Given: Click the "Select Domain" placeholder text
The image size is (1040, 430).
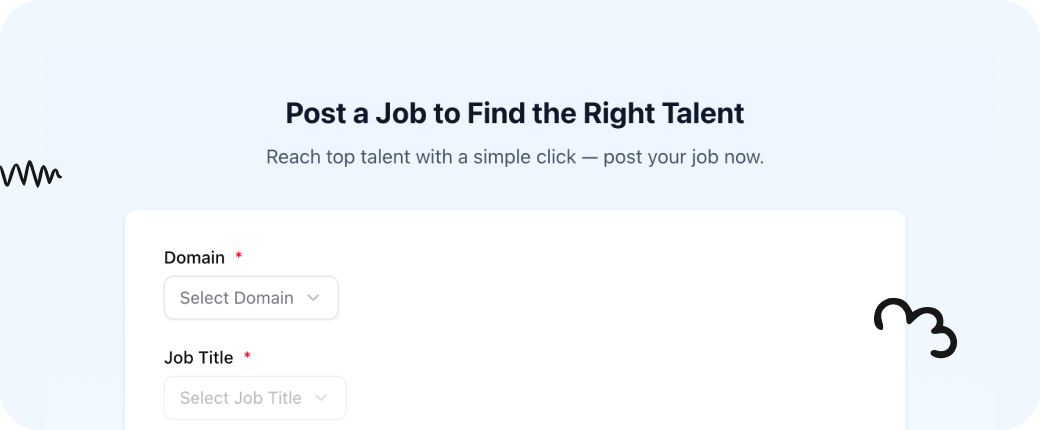Looking at the screenshot, I should click(237, 298).
